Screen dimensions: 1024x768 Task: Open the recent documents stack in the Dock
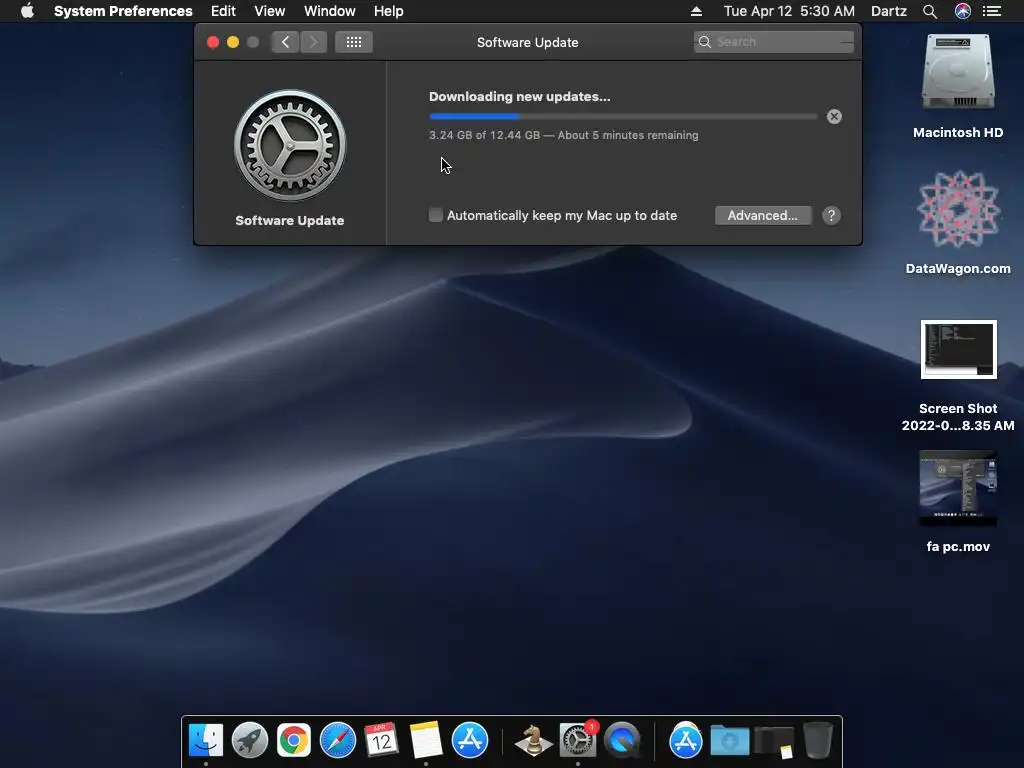pos(774,742)
